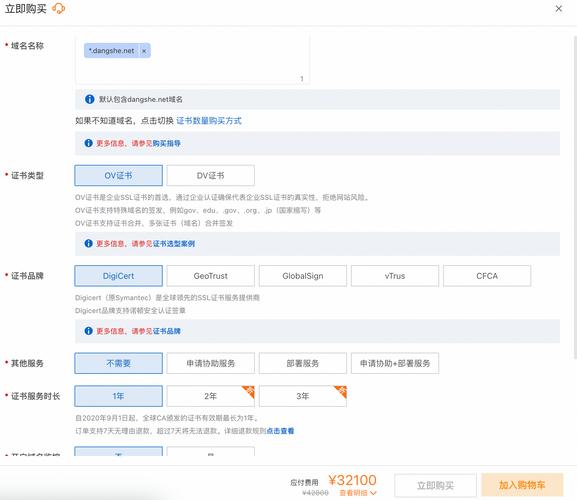Open 证书数量购买方式 link
This screenshot has width=577, height=500.
209,121
